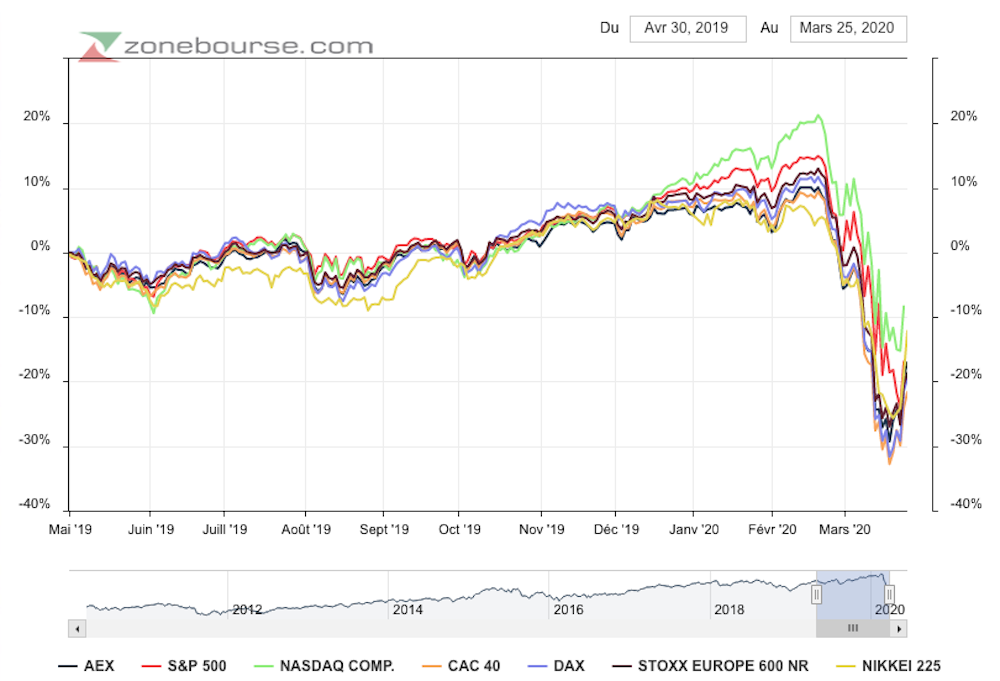Image resolution: width=1000 pixels, height=681 pixels.
Task: Toggle the NASDAQ COMP. series in legend
Action: click(x=337, y=666)
